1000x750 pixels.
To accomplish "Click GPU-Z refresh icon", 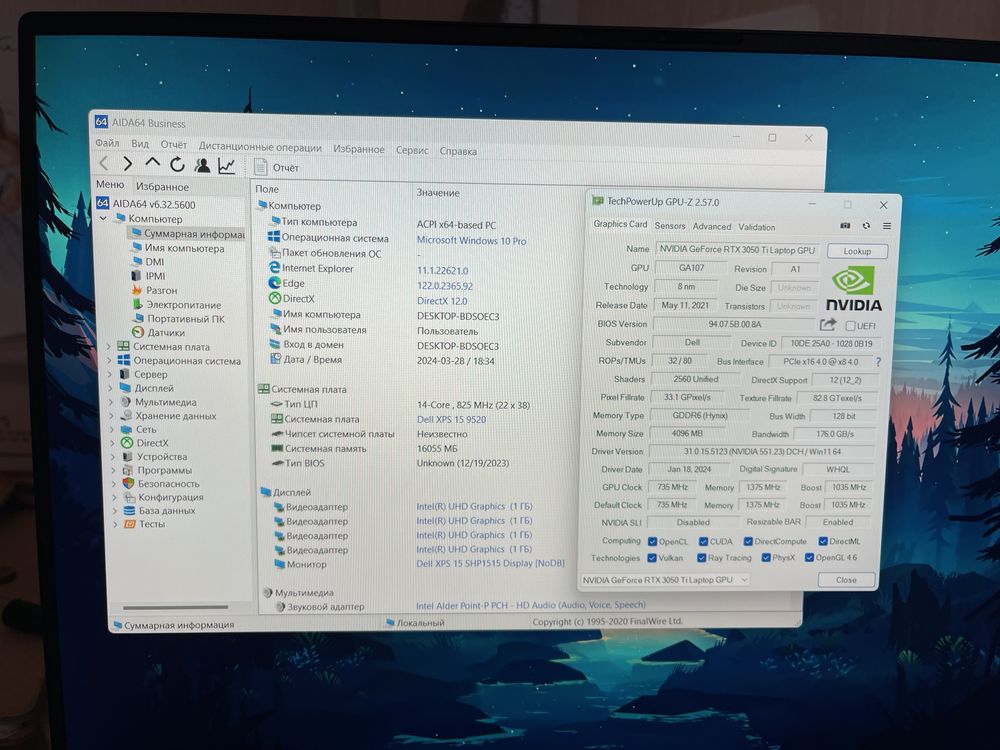I will tap(866, 226).
